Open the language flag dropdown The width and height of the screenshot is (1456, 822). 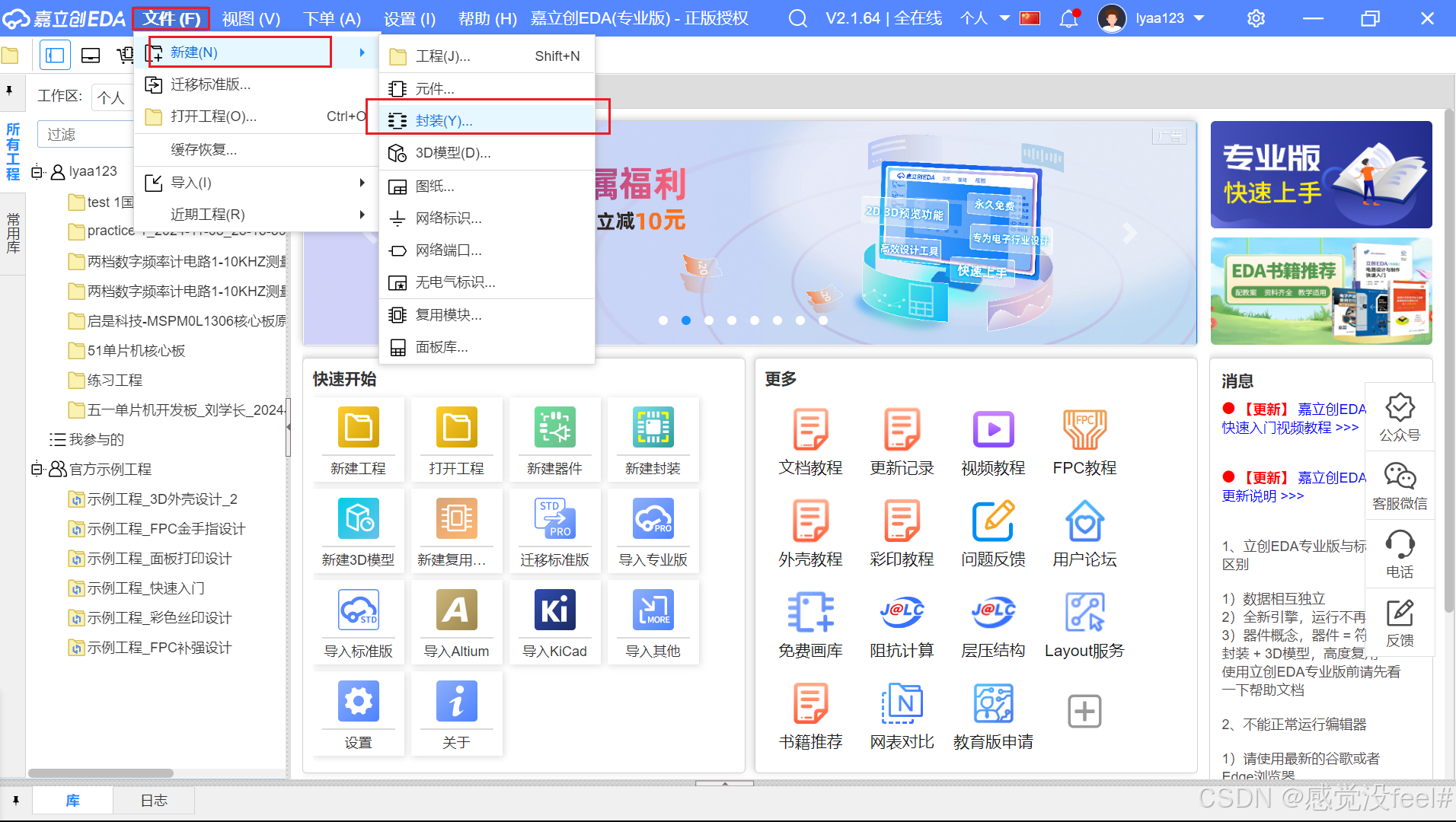1030,18
